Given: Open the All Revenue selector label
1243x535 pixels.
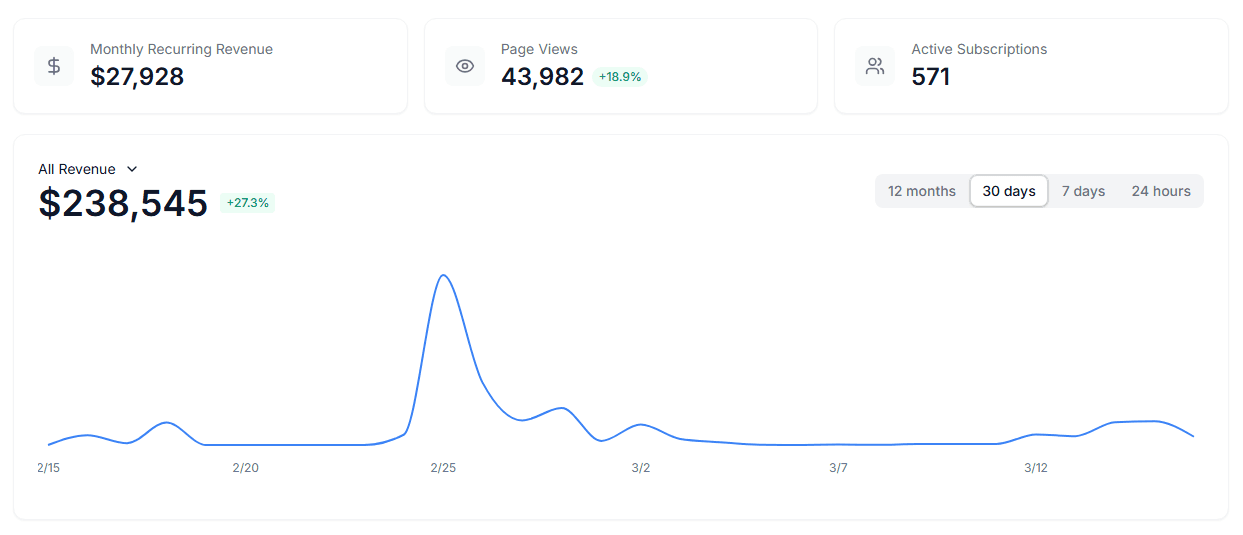Looking at the screenshot, I should click(x=77, y=169).
